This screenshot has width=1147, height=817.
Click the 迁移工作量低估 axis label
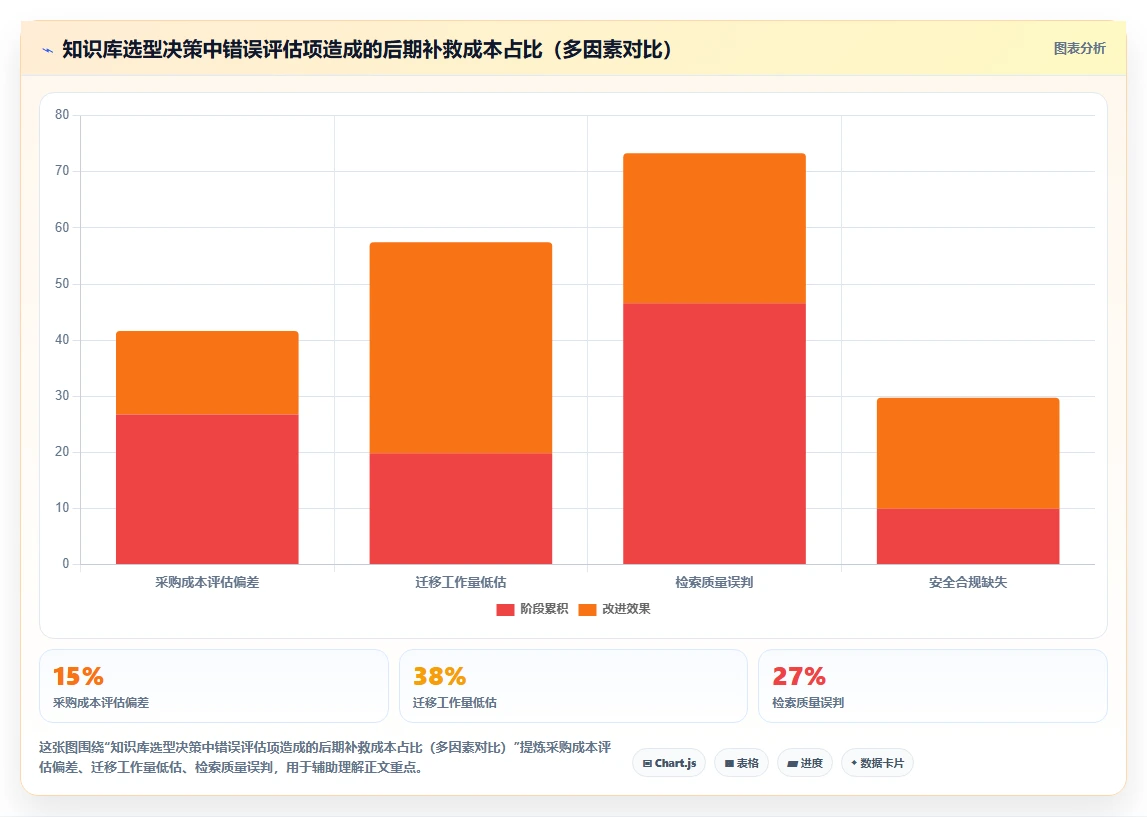461,582
